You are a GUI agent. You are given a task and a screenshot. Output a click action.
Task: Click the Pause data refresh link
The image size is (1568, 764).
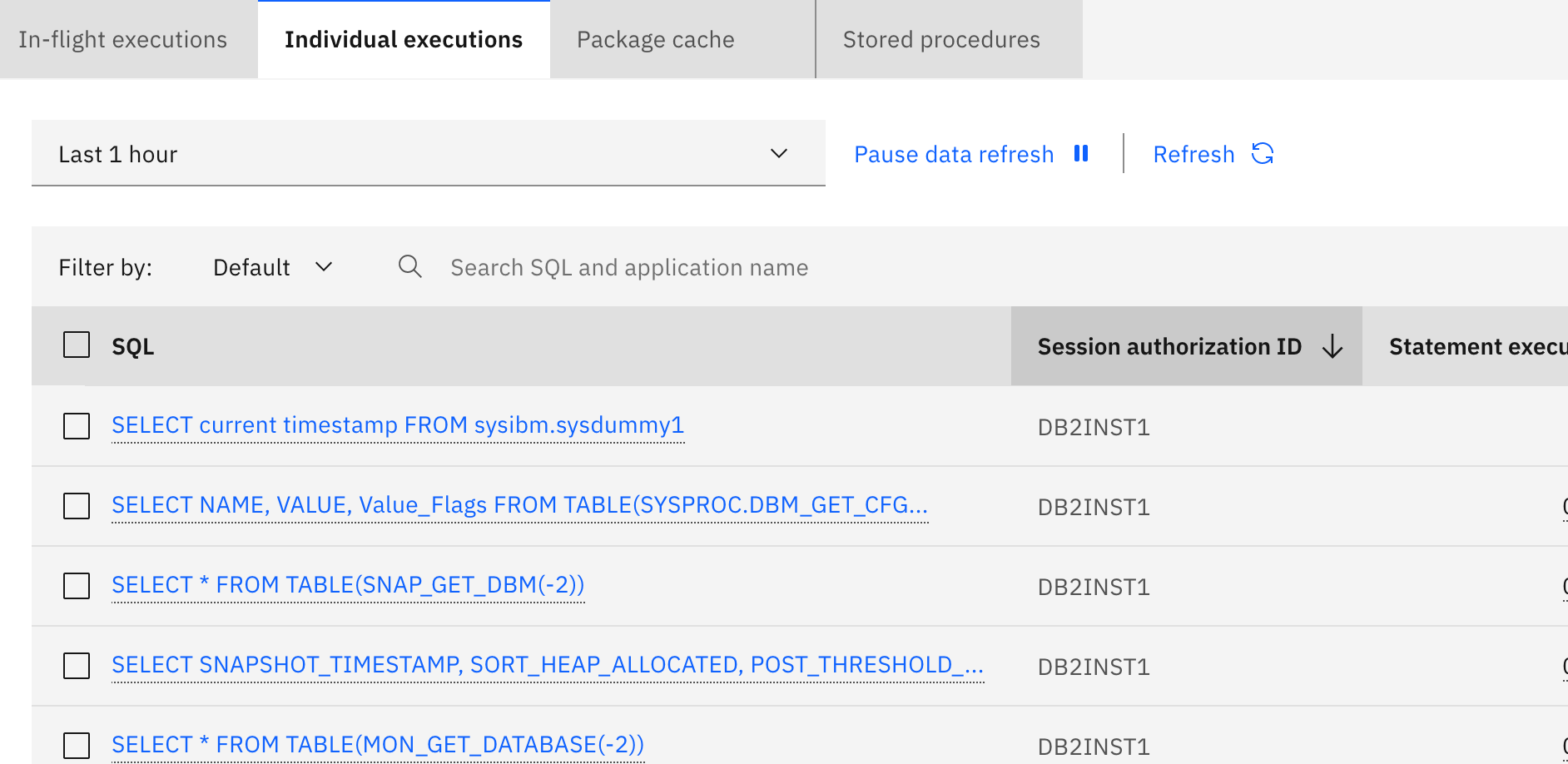(954, 155)
